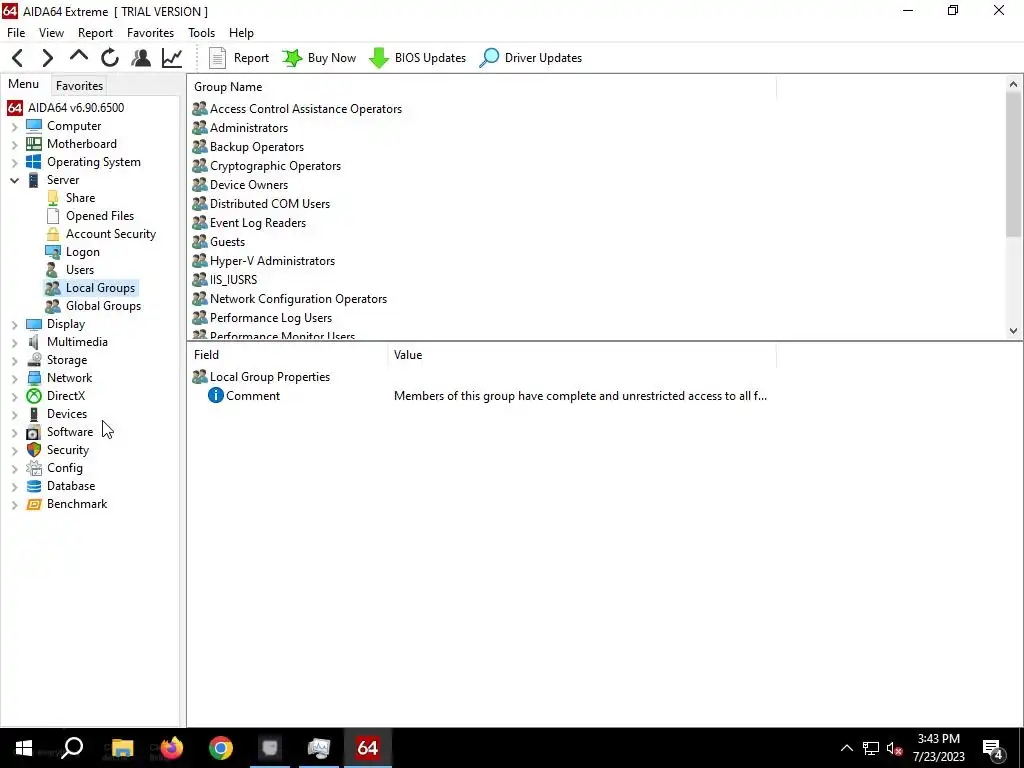Refresh the page with the circular arrow icon
The height and width of the screenshot is (768, 1024).
pyautogui.click(x=110, y=58)
